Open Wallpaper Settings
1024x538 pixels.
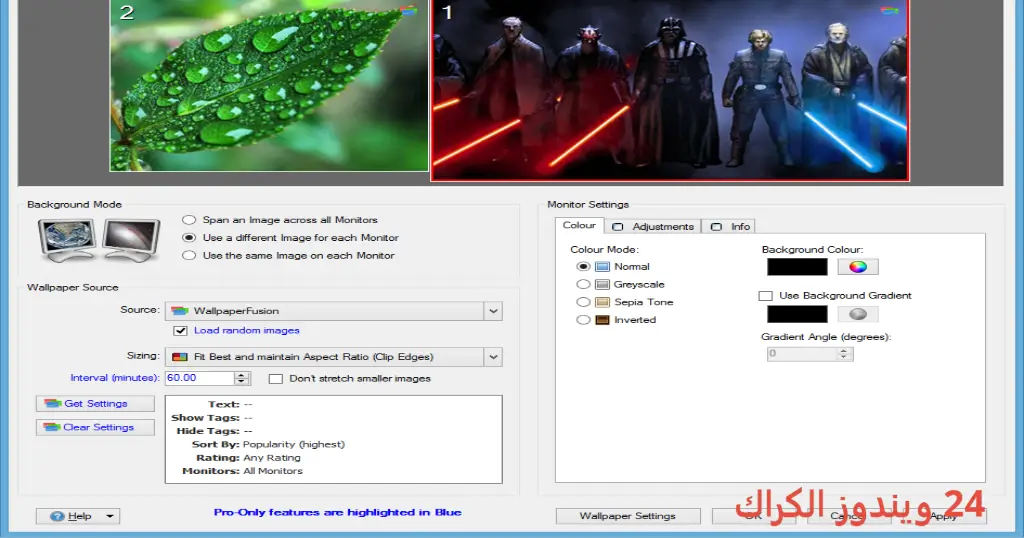pyautogui.click(x=628, y=516)
